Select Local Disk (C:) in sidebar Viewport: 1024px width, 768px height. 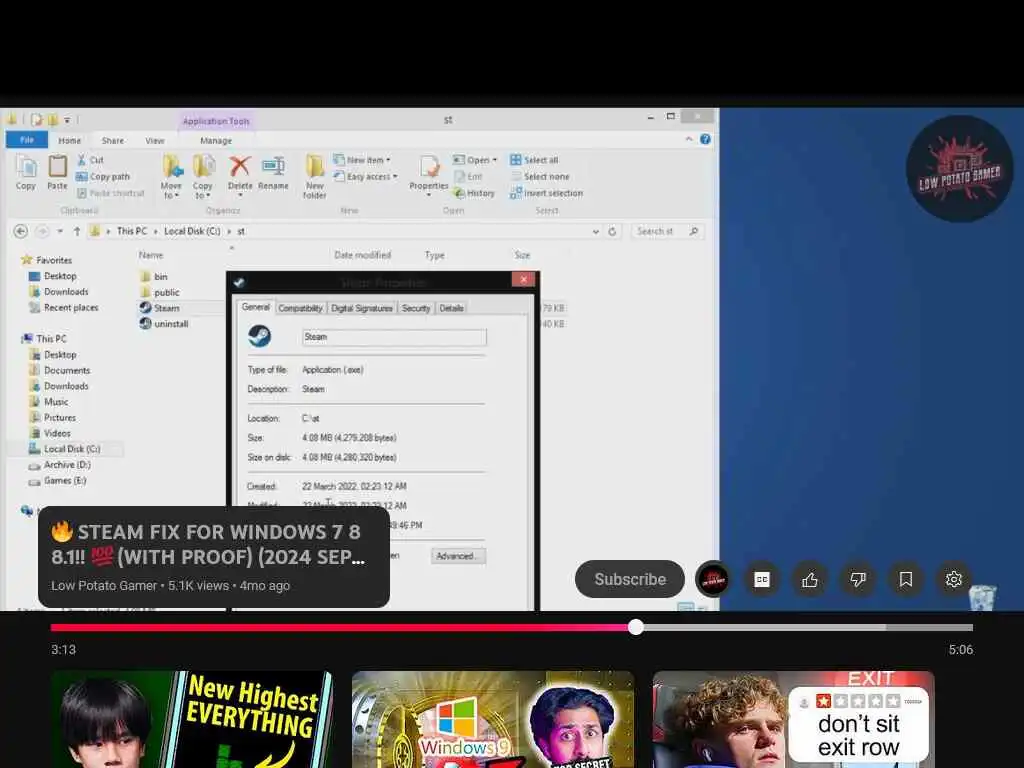pyautogui.click(x=65, y=449)
